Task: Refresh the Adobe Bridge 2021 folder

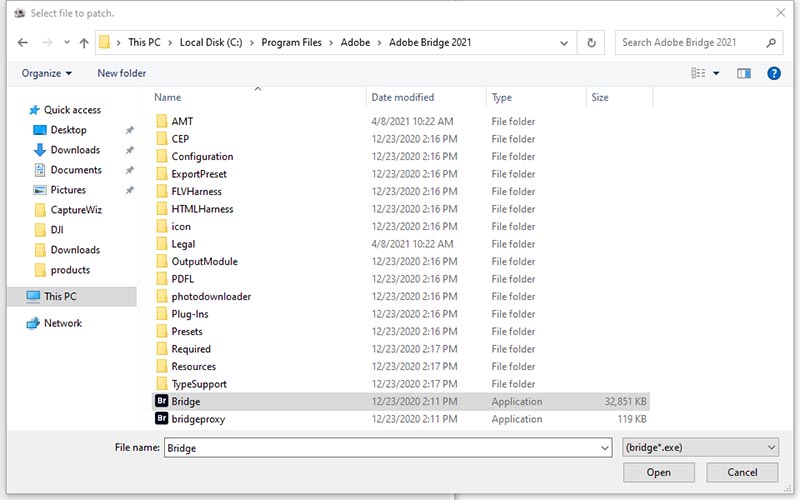Action: click(591, 43)
